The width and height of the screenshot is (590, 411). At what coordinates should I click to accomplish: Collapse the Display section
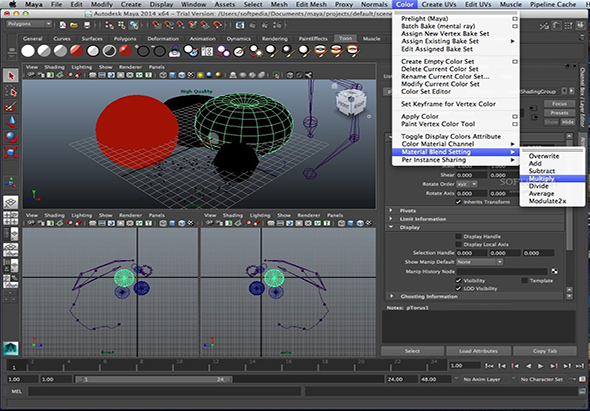pos(391,227)
